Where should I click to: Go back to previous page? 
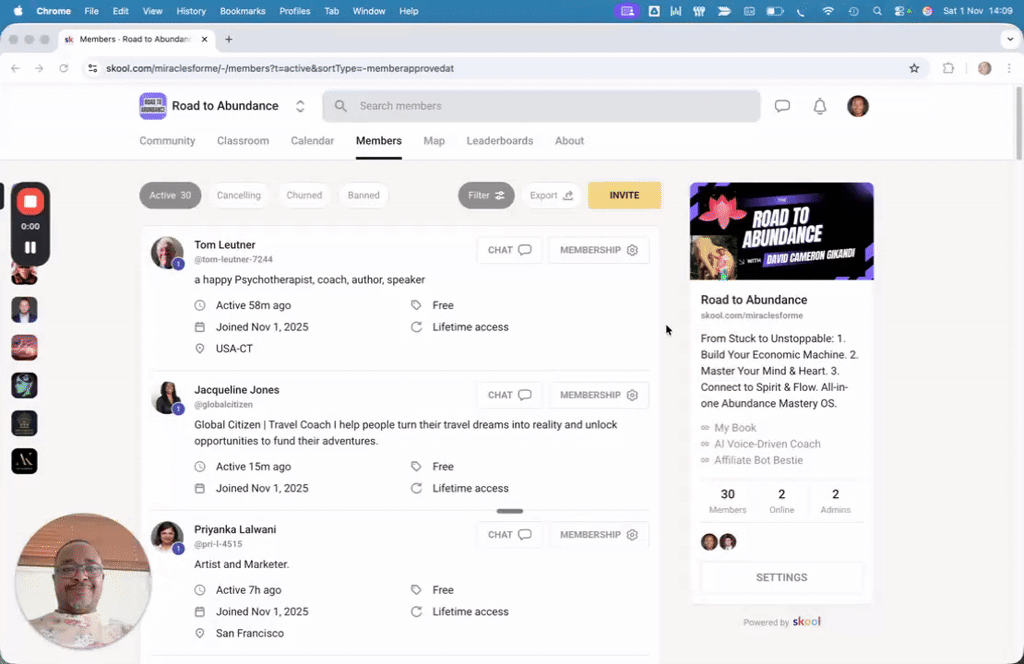click(15, 68)
